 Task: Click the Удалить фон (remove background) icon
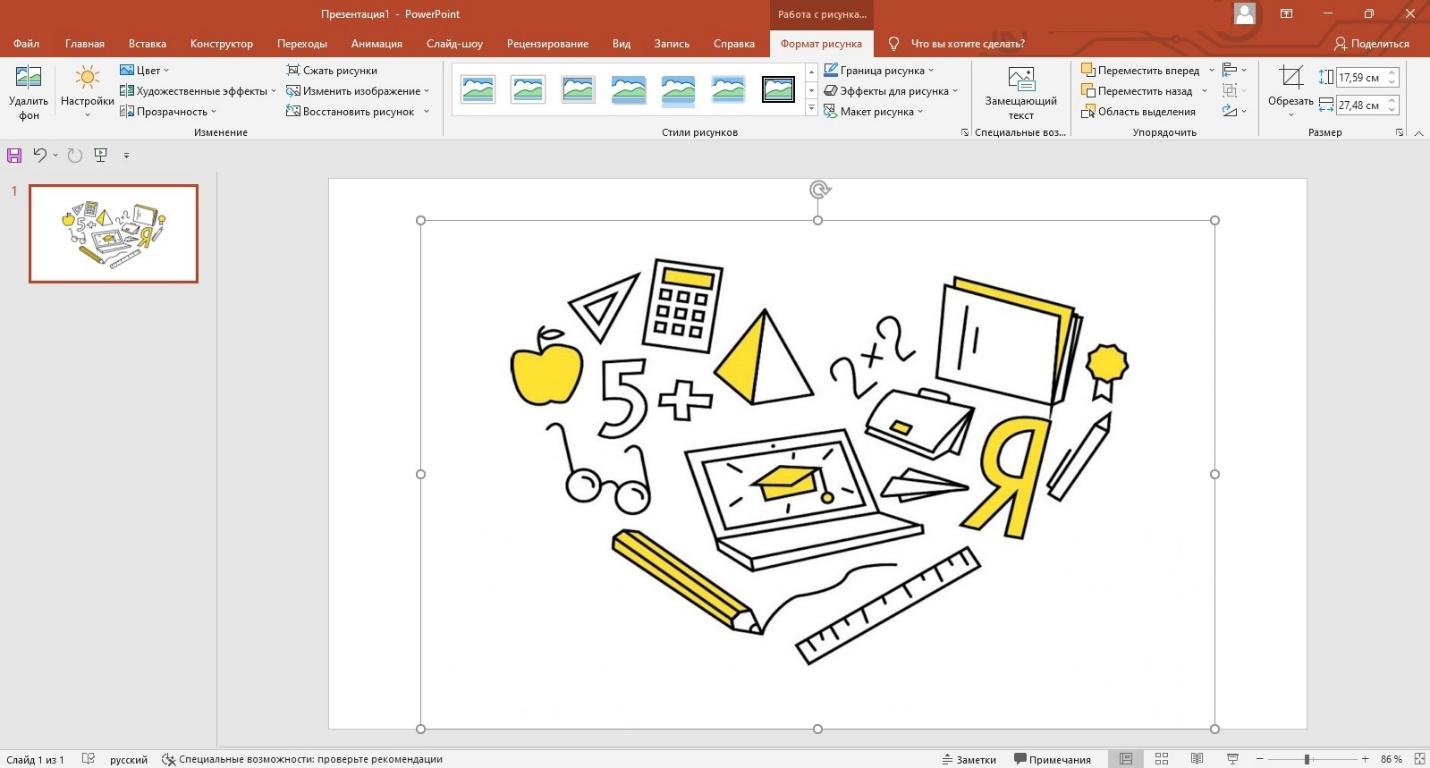coord(28,78)
